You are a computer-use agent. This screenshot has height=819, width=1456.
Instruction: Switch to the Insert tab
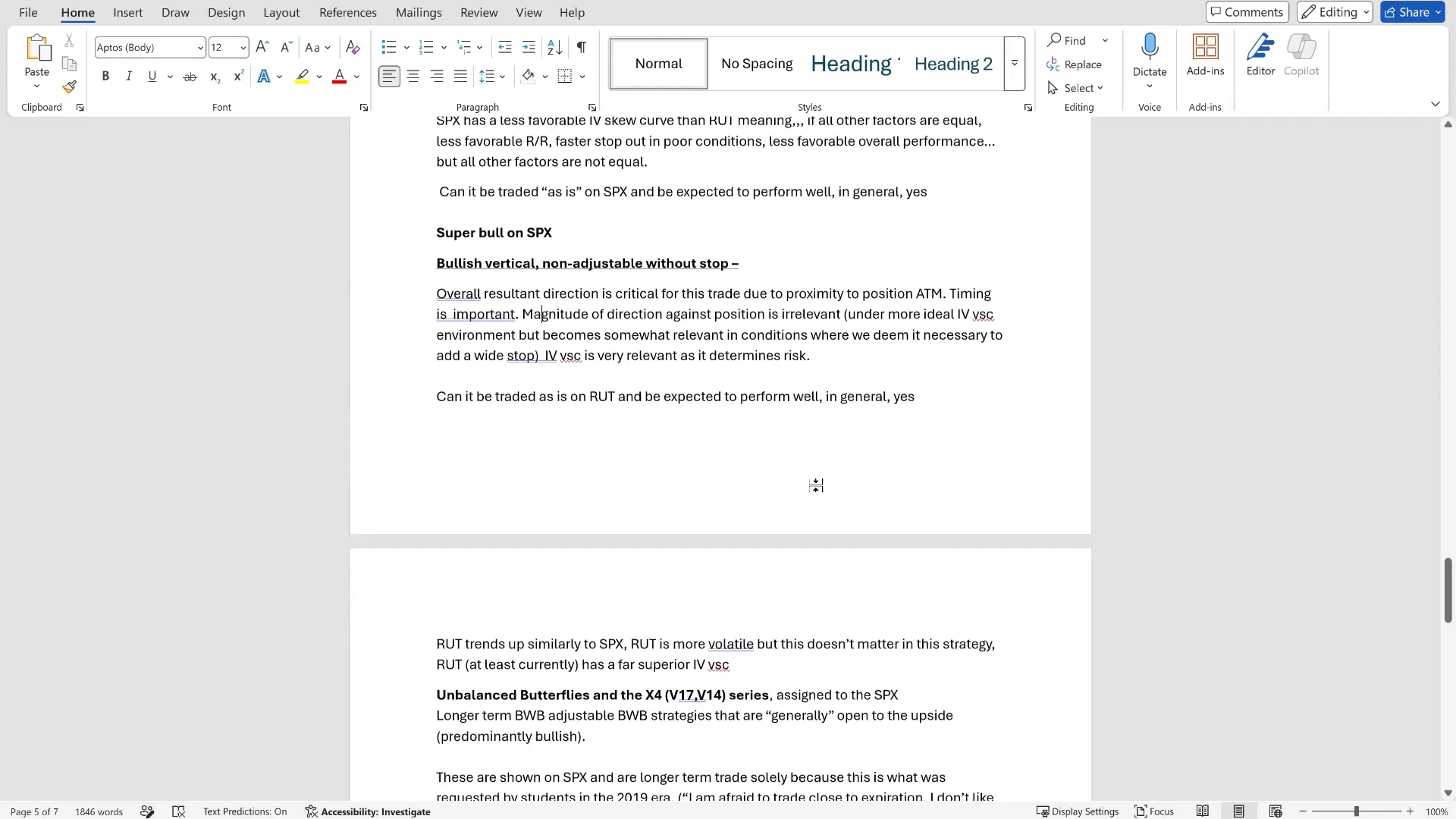128,13
